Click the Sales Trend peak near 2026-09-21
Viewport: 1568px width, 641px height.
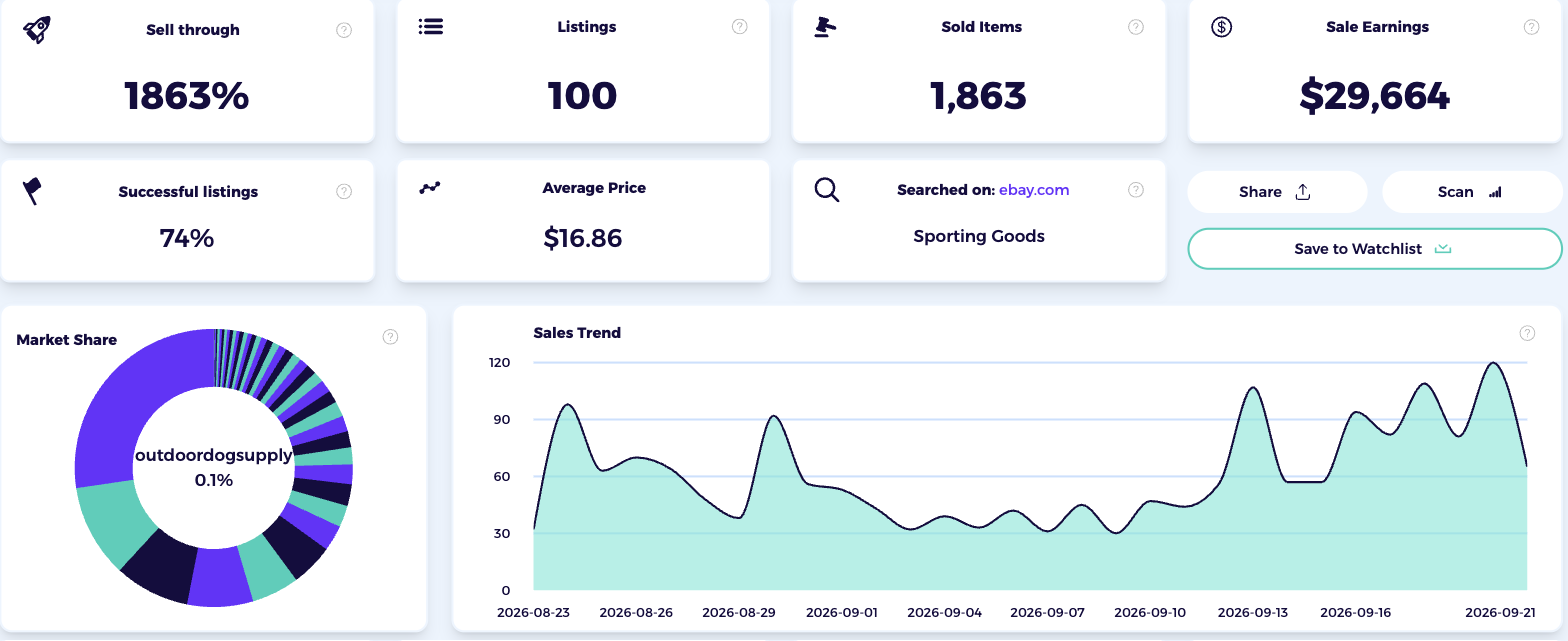1494,363
